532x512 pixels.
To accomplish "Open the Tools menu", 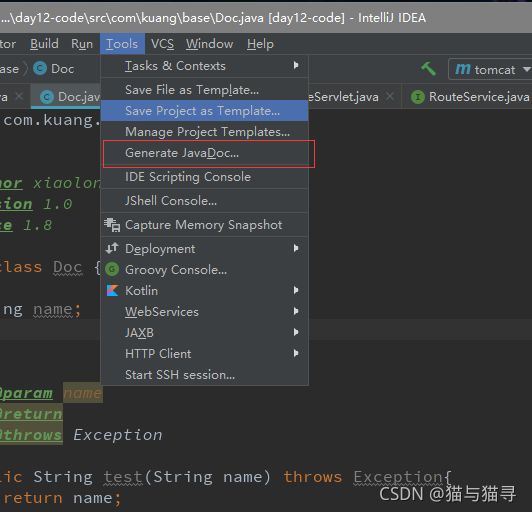I will [x=122, y=44].
